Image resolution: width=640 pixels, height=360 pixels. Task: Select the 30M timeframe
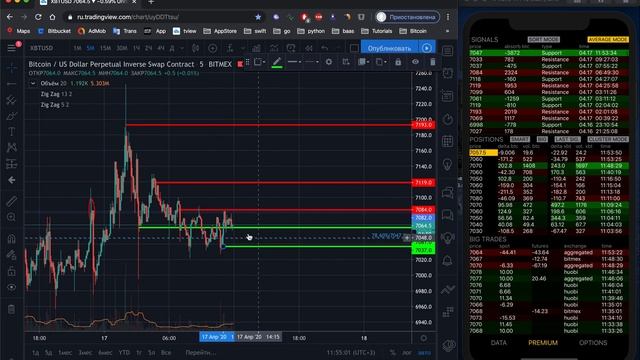(x=122, y=48)
